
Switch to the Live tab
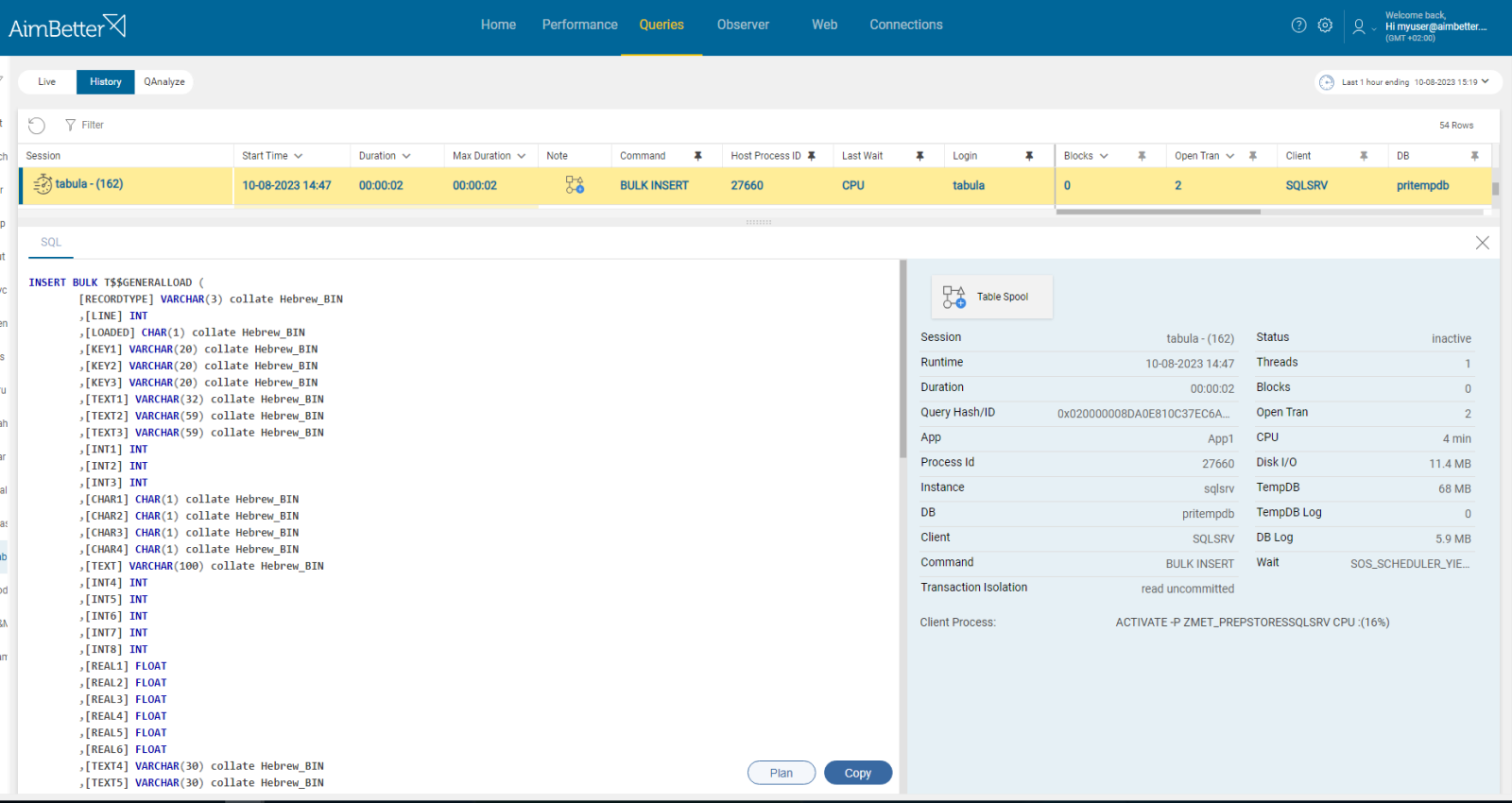tap(47, 82)
